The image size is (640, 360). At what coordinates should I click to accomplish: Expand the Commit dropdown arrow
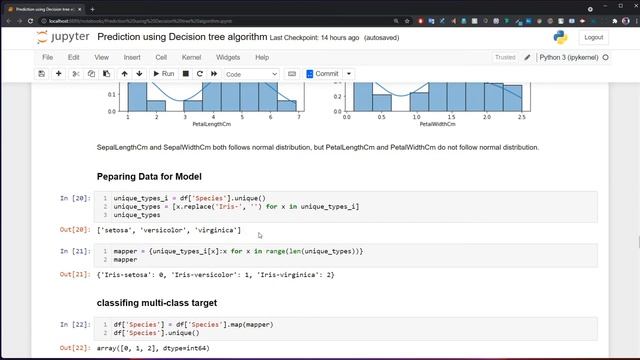(349, 74)
